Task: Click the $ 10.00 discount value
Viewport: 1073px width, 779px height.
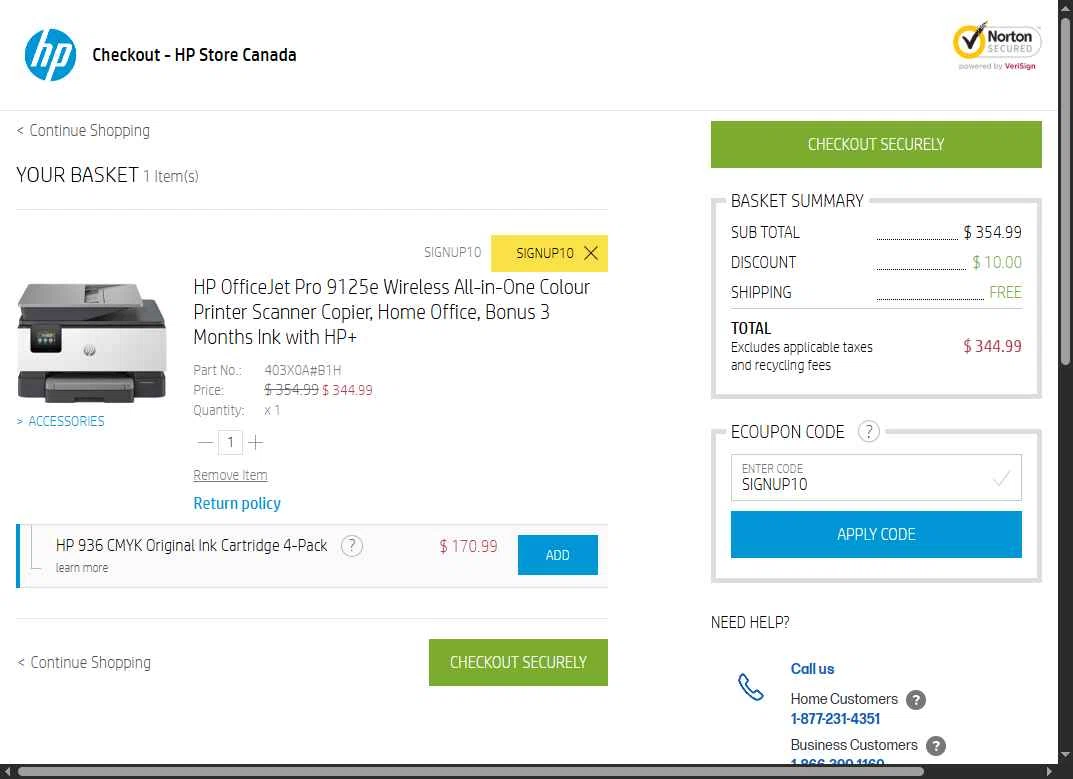Action: coord(997,262)
